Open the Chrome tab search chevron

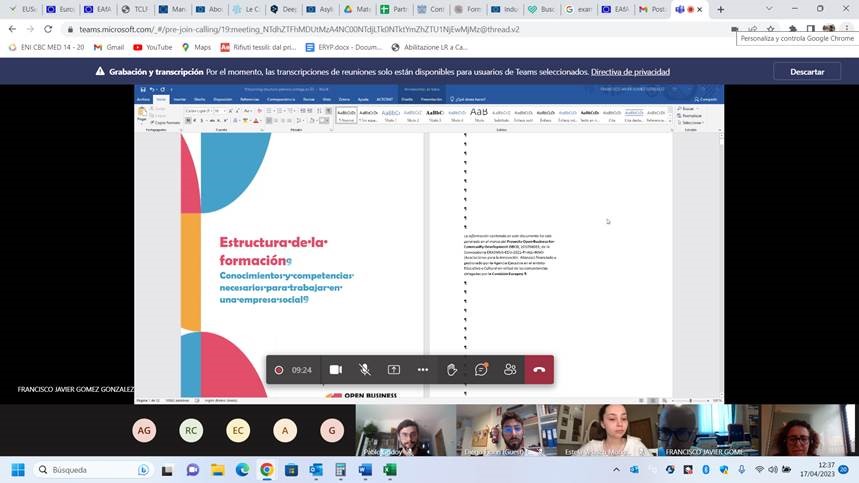pos(769,9)
